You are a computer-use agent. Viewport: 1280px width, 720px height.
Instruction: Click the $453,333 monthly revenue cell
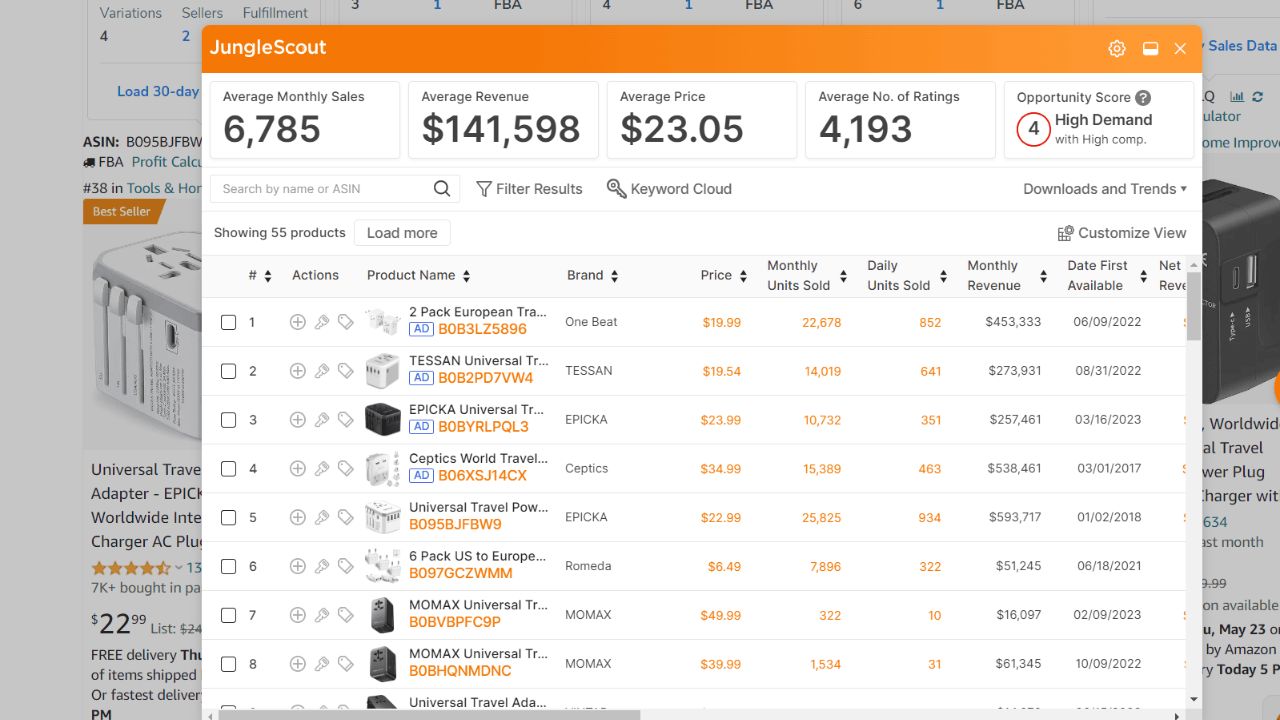pyautogui.click(x=1013, y=322)
